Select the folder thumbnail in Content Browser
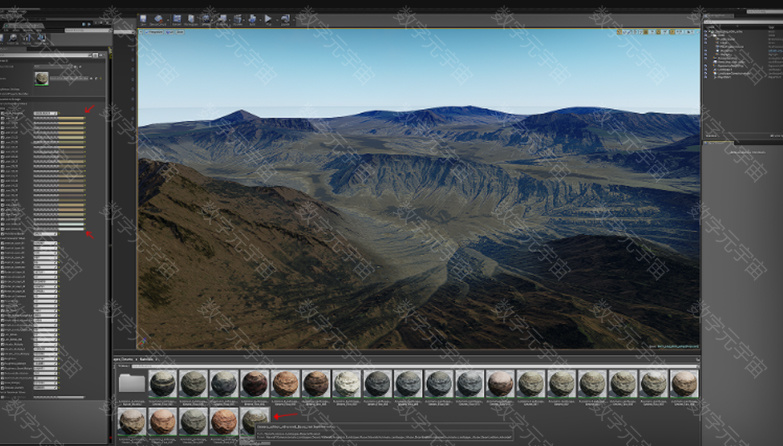The height and width of the screenshot is (446, 783). [x=132, y=384]
